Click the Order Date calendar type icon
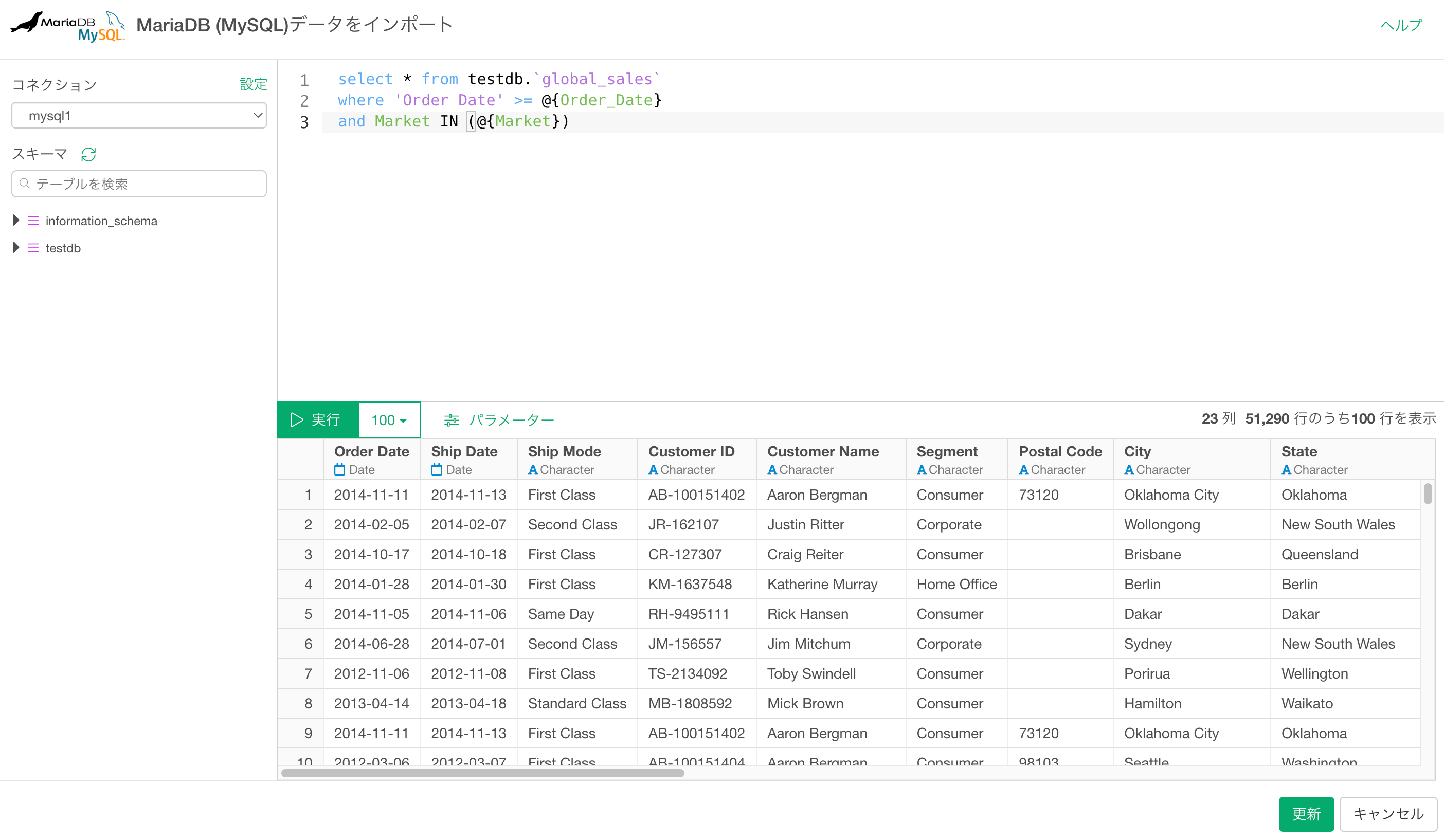 click(340, 470)
